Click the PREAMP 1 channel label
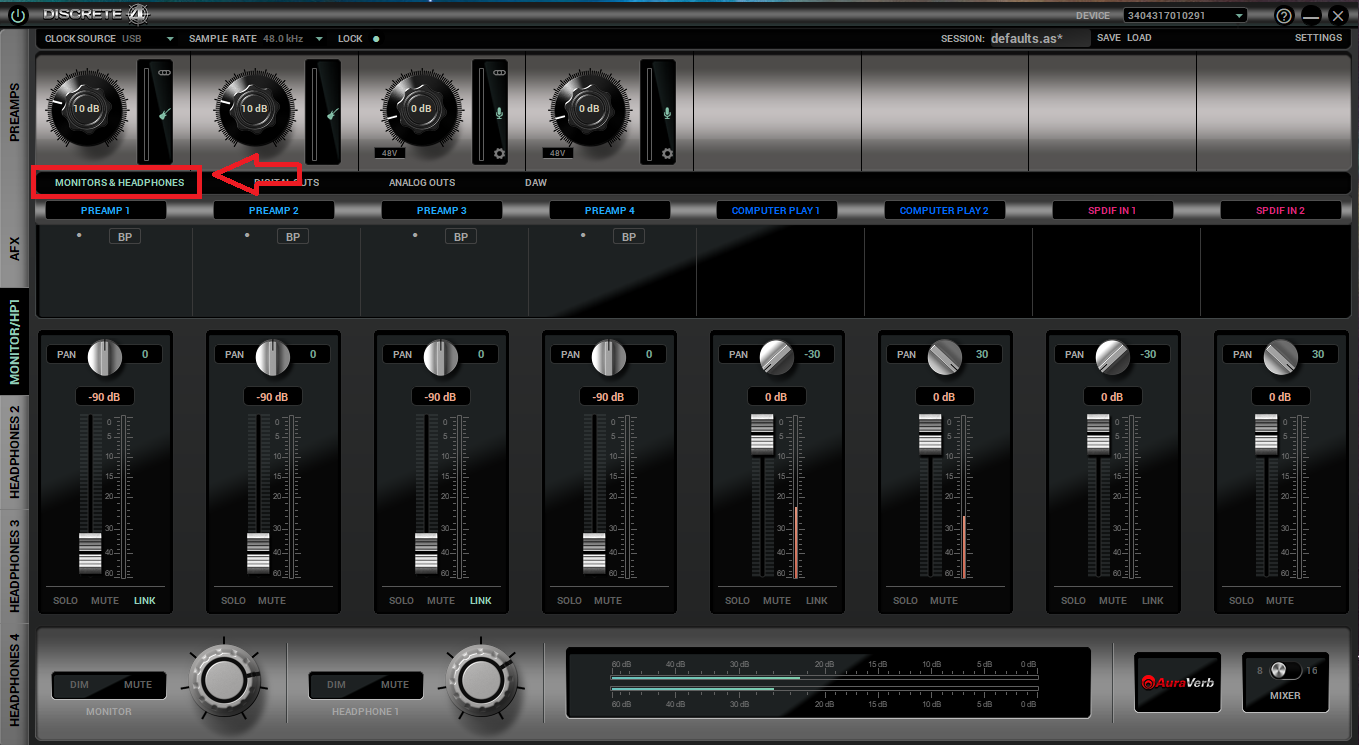 (106, 211)
